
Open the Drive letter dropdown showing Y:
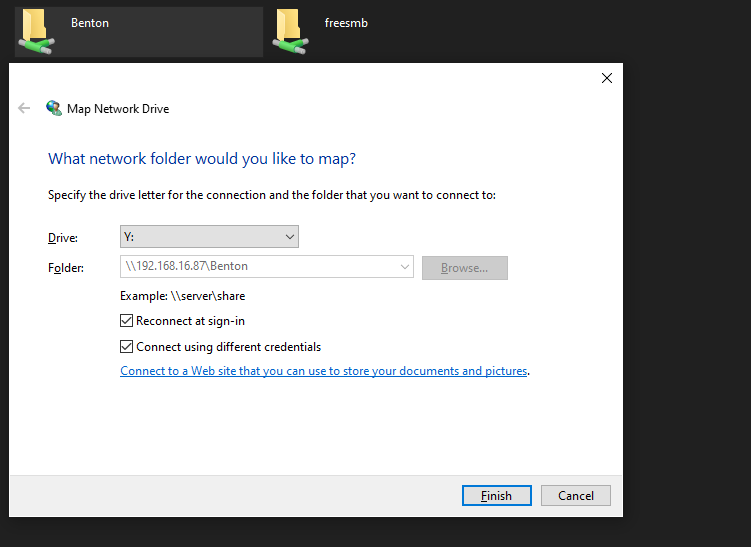click(x=209, y=237)
